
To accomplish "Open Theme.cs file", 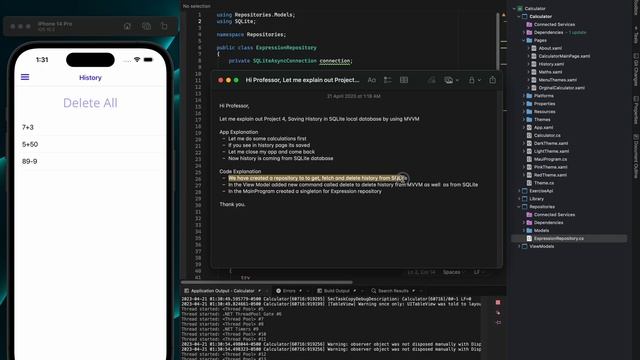I will [x=544, y=183].
